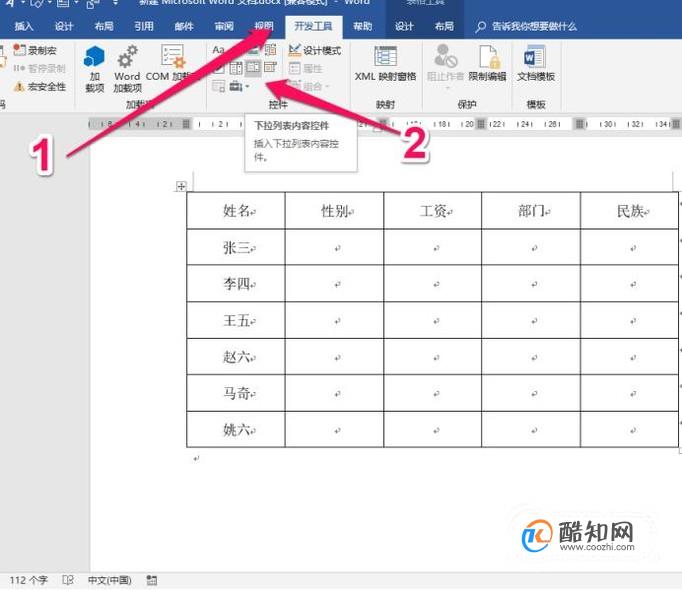682x590 pixels.
Task: Insert combo box content control
Action: tap(236, 68)
